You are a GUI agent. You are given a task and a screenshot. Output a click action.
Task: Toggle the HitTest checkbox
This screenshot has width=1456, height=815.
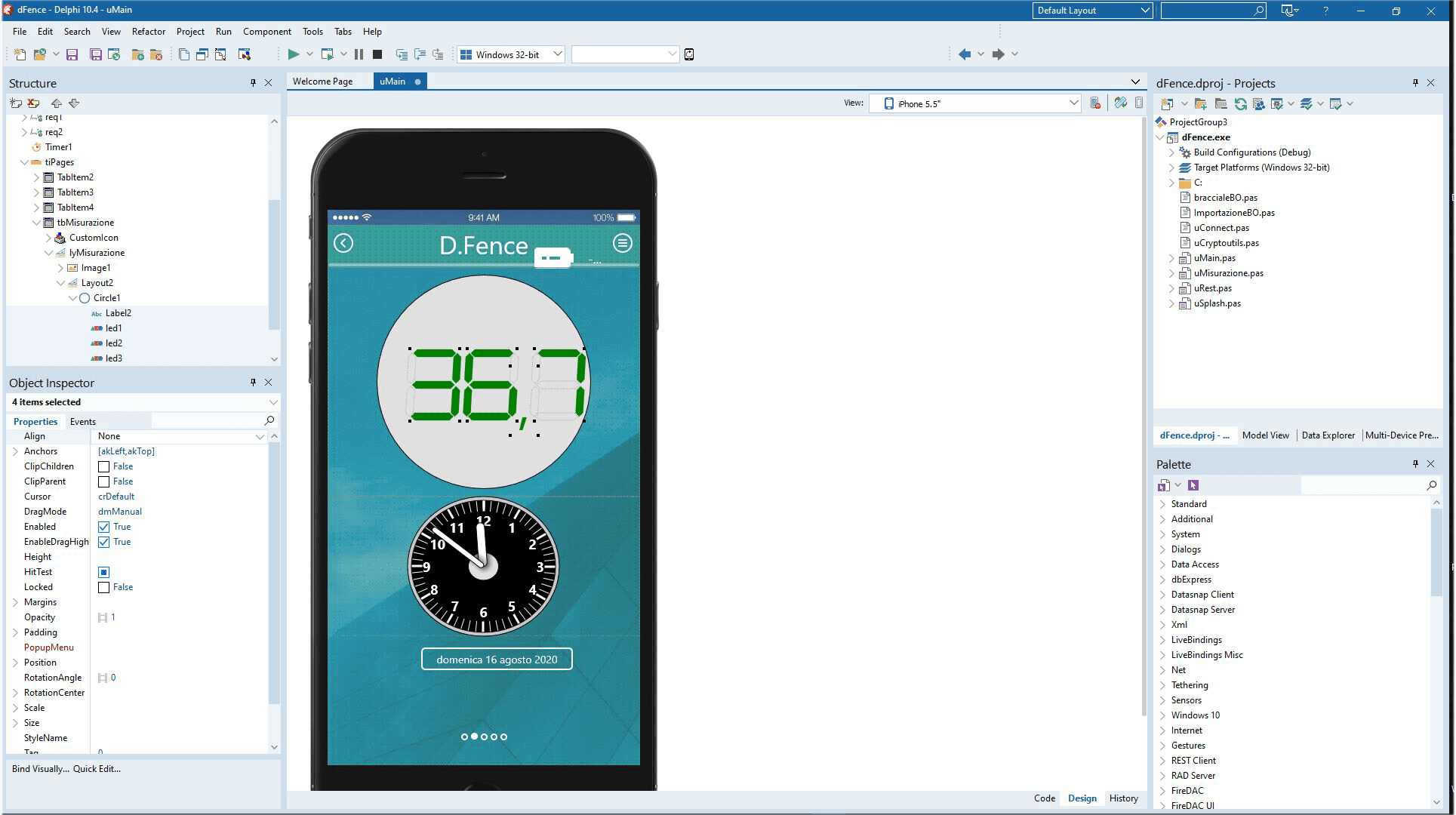(x=104, y=573)
